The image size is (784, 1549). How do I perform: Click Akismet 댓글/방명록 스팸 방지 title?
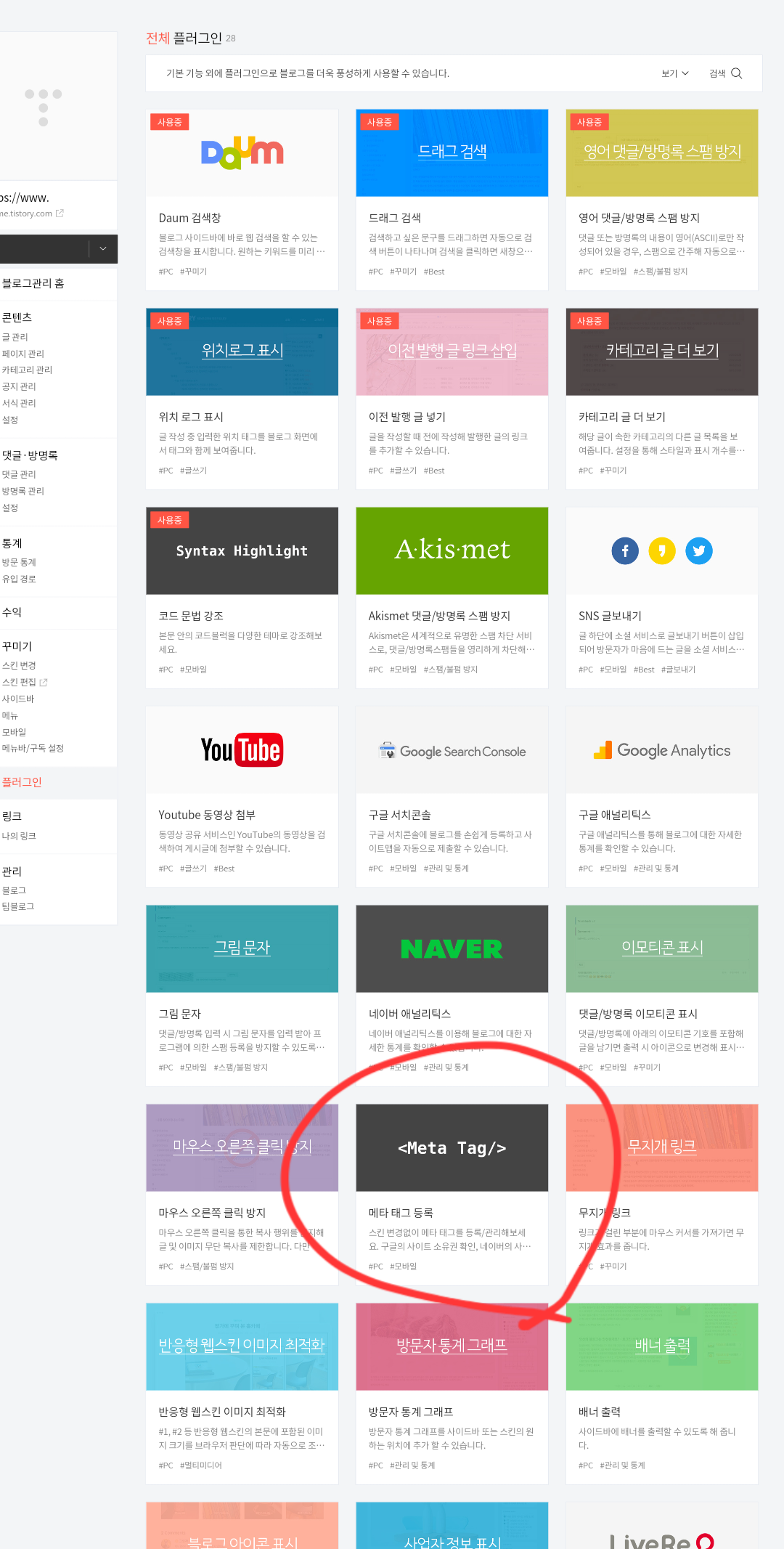439,616
